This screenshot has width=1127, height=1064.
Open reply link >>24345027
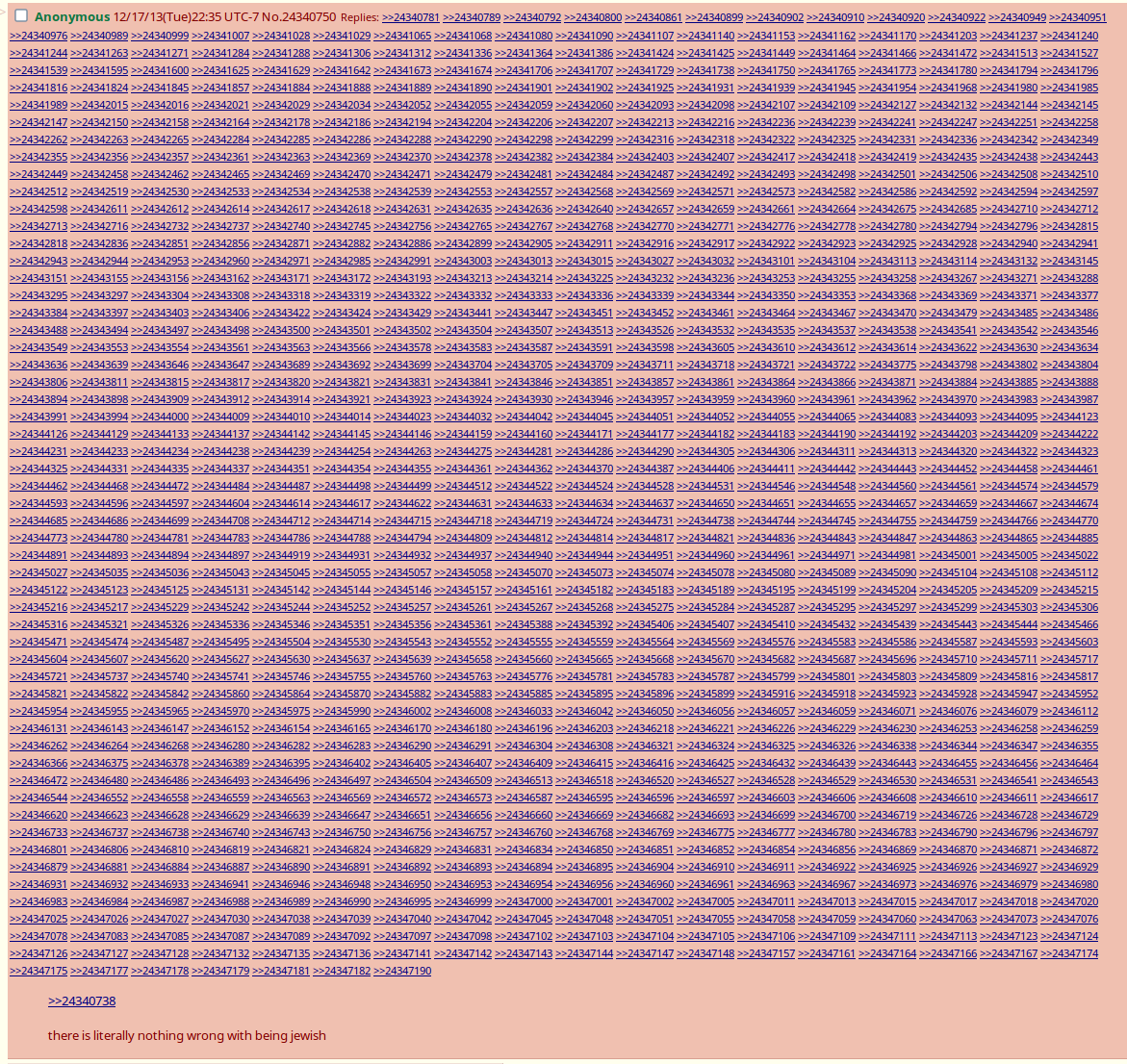coord(38,571)
